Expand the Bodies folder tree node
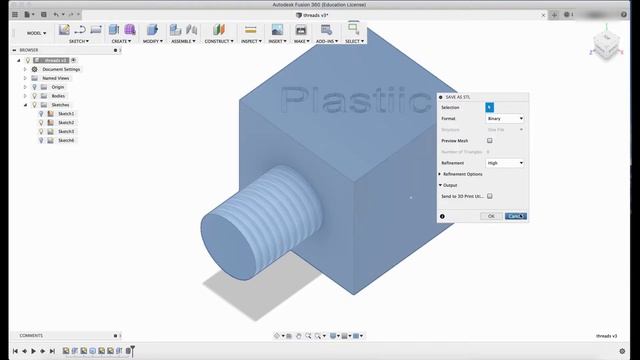This screenshot has height=360, width=640. tap(25, 96)
